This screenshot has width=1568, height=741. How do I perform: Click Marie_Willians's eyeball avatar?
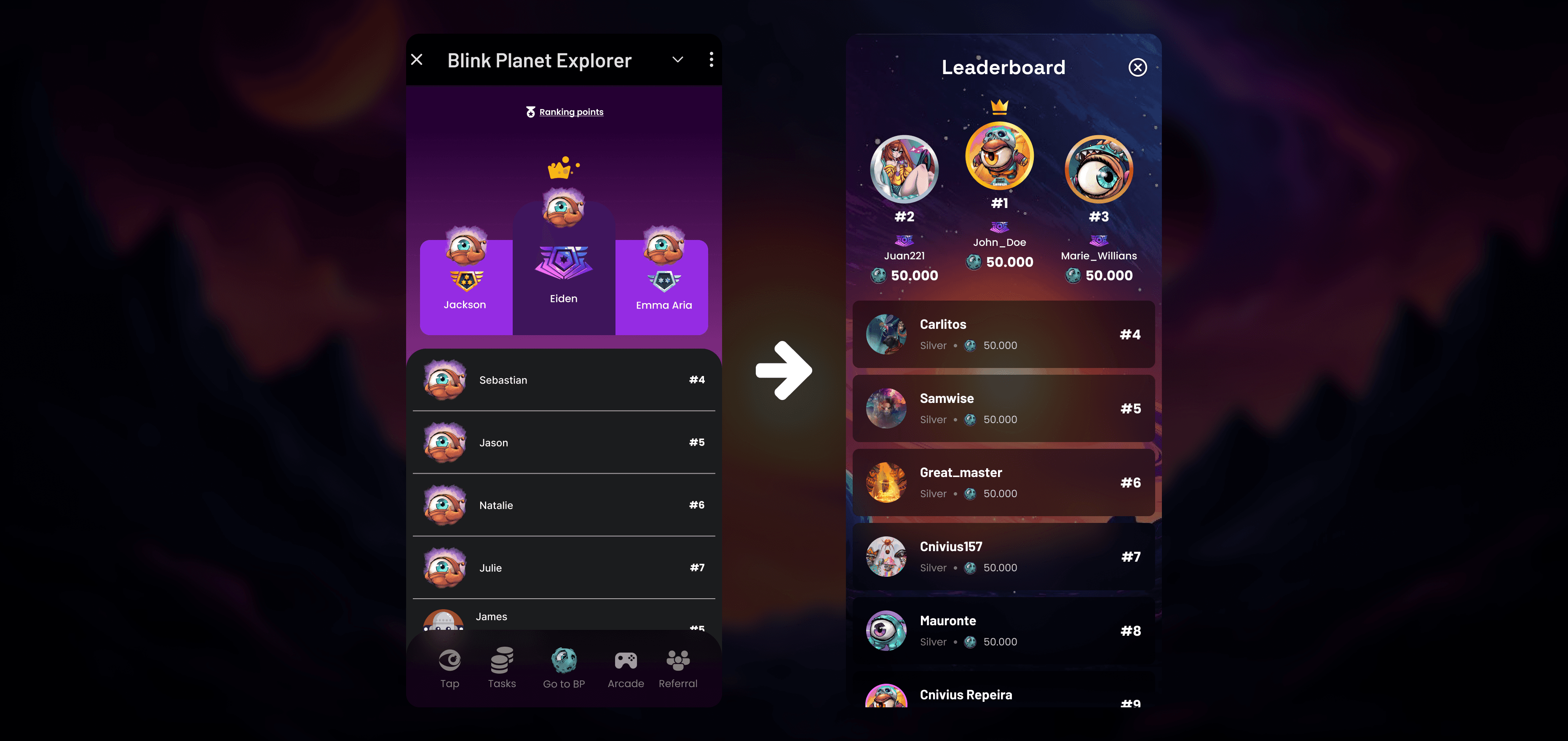tap(1099, 169)
